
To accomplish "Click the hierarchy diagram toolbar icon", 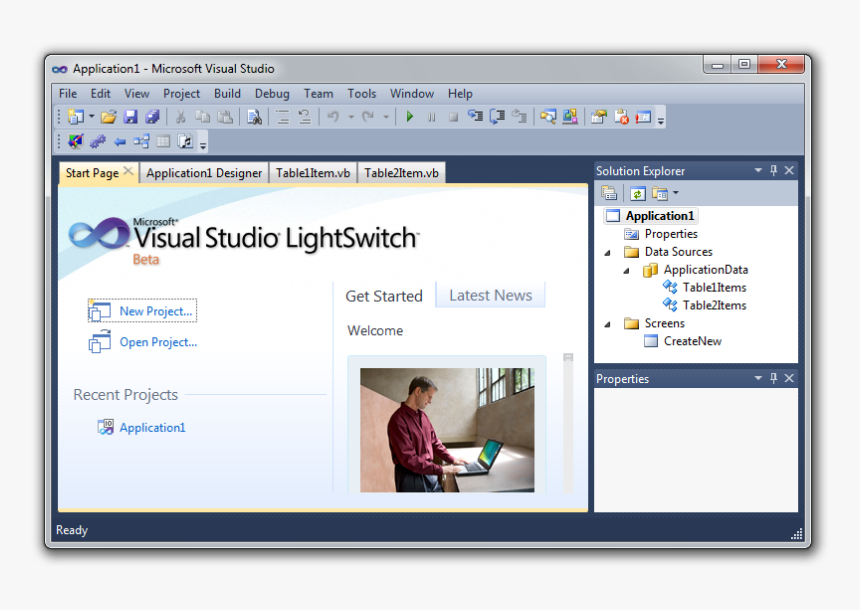I will [141, 142].
